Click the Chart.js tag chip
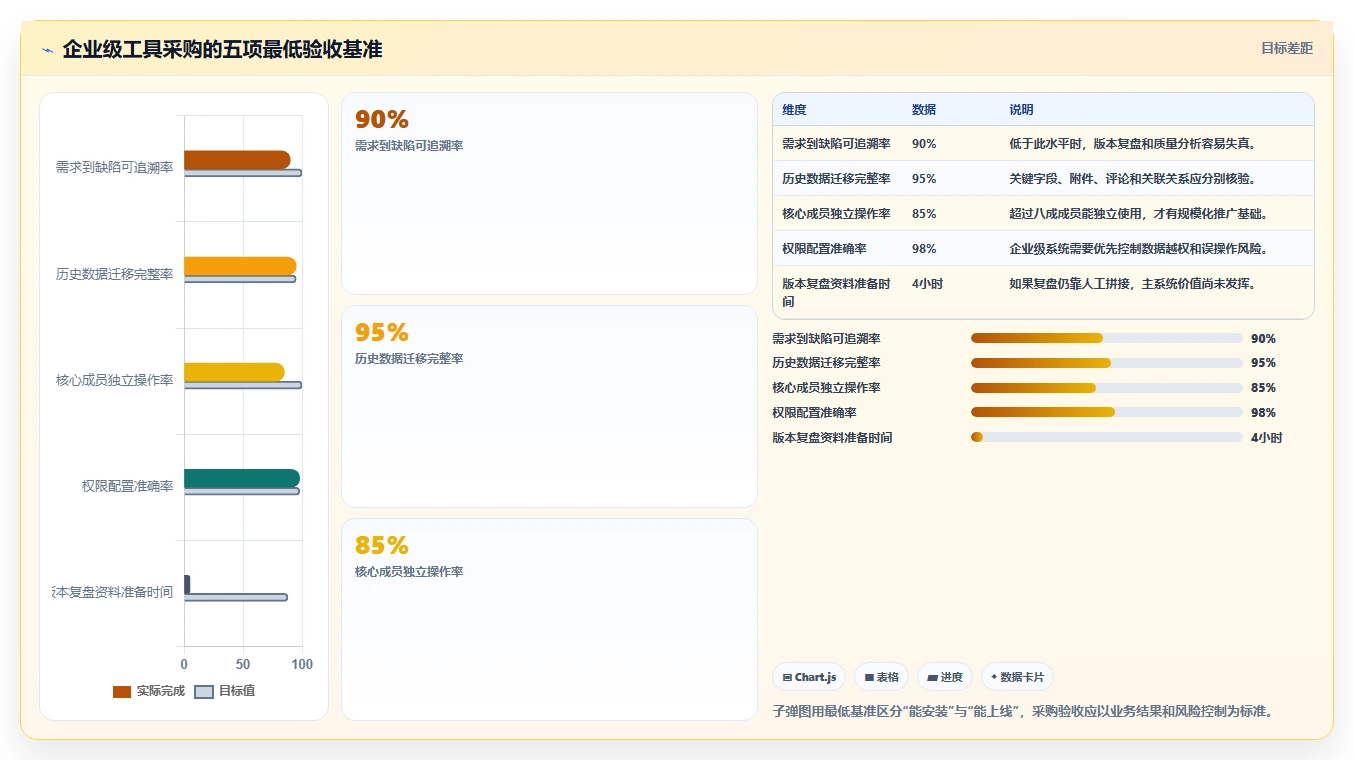1354x760 pixels. pyautogui.click(x=809, y=677)
